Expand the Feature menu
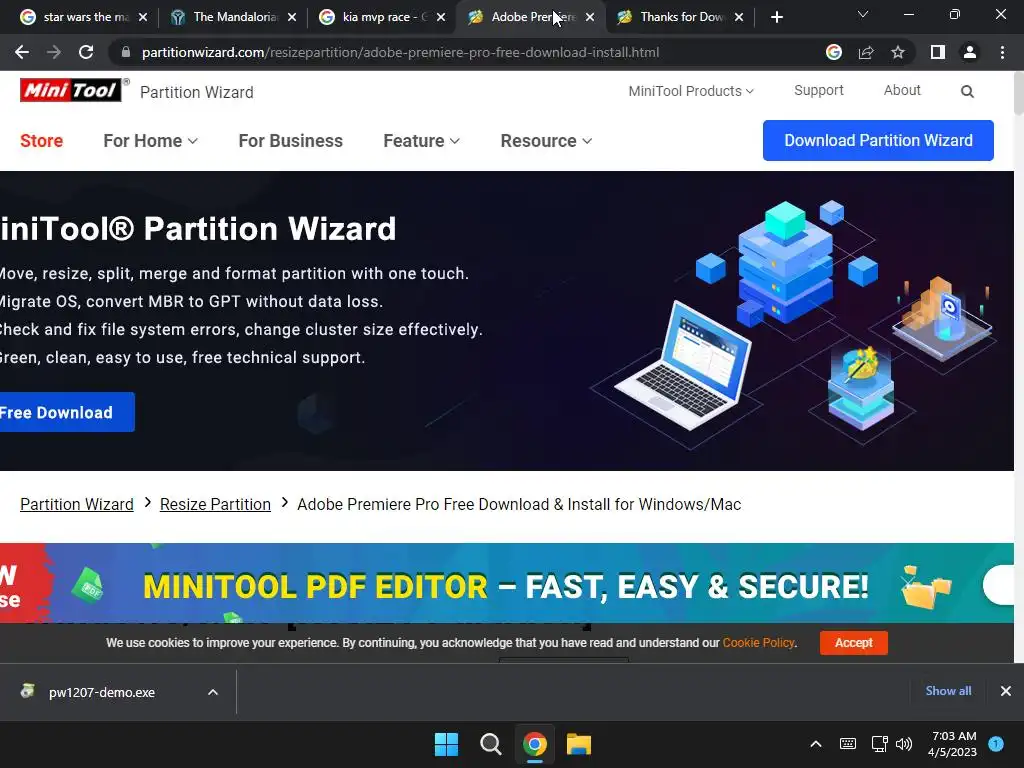 (421, 140)
